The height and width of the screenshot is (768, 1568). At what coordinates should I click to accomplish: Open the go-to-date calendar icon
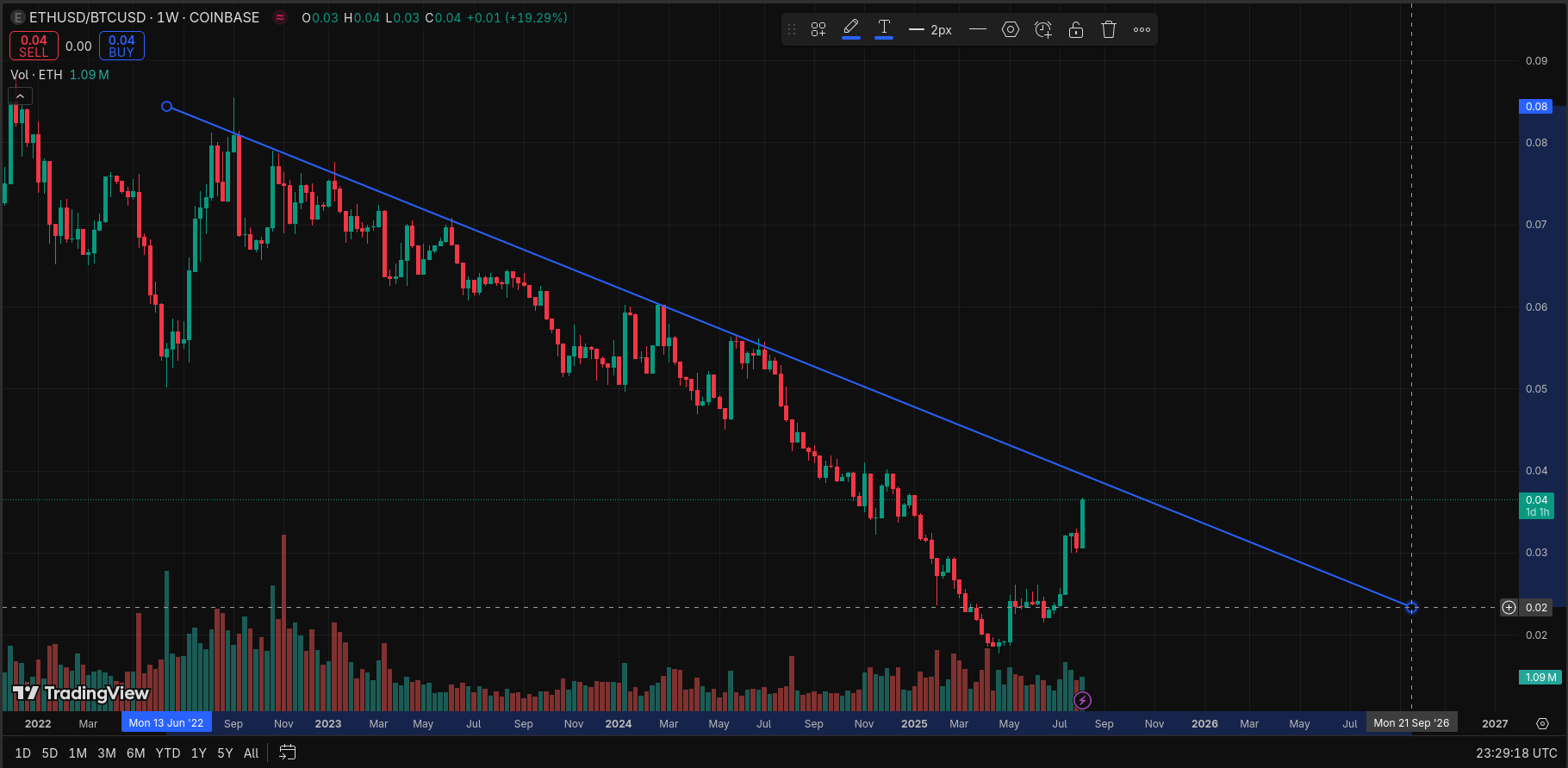point(288,753)
